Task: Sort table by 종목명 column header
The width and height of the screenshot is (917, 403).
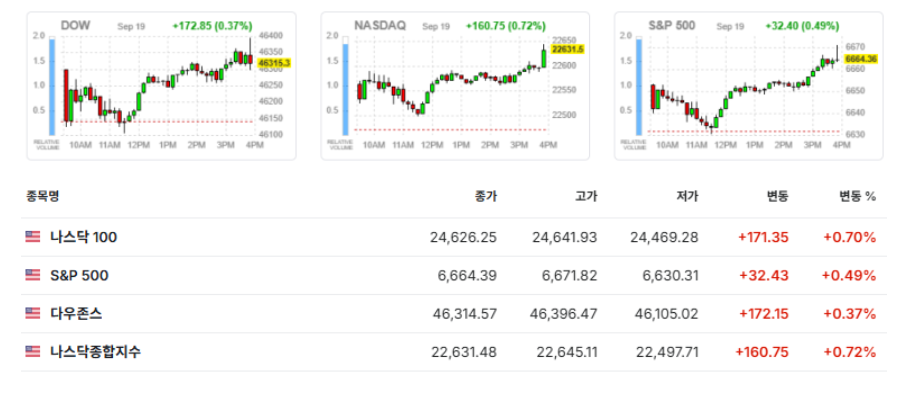Action: point(43,197)
